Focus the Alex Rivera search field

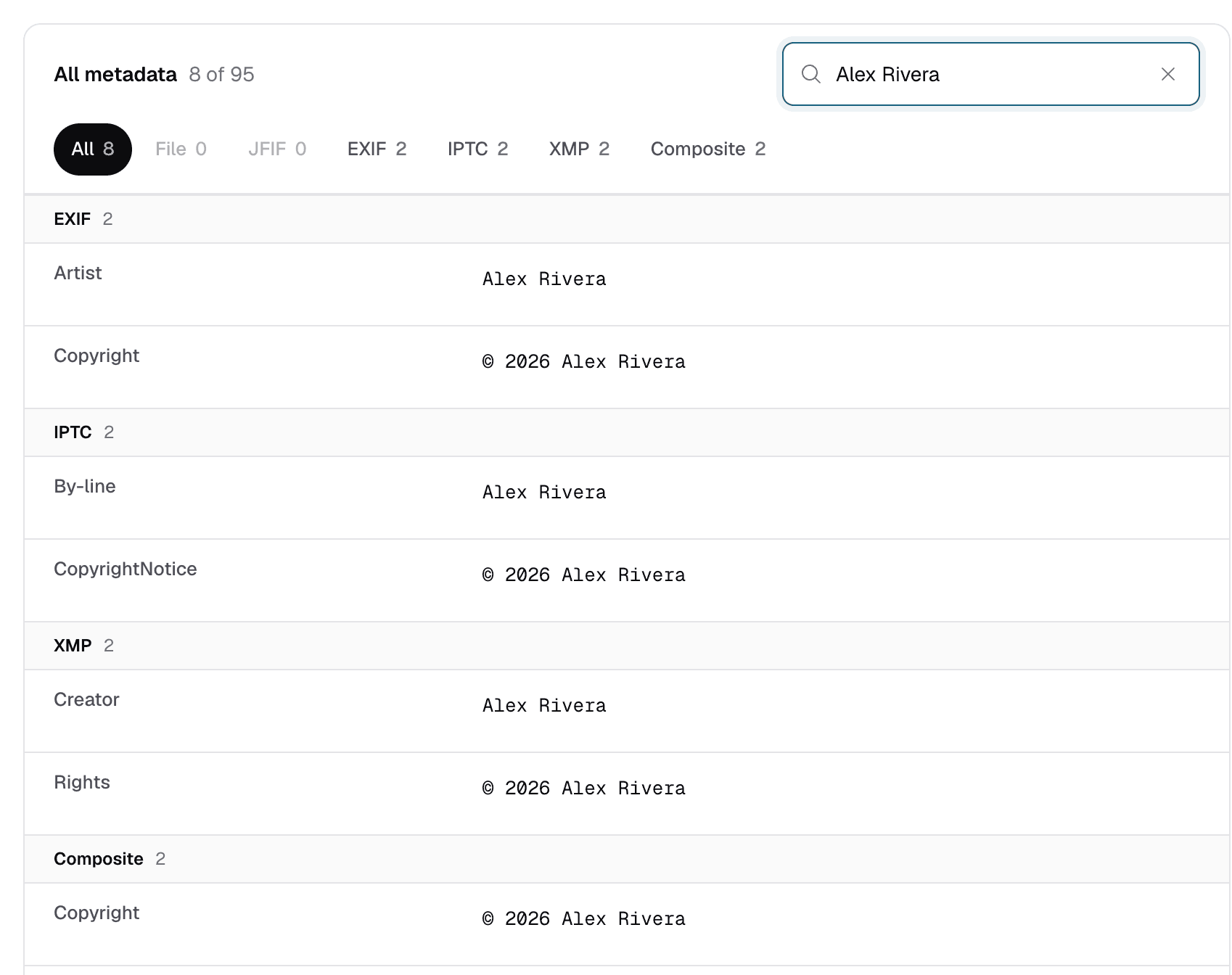[990, 74]
